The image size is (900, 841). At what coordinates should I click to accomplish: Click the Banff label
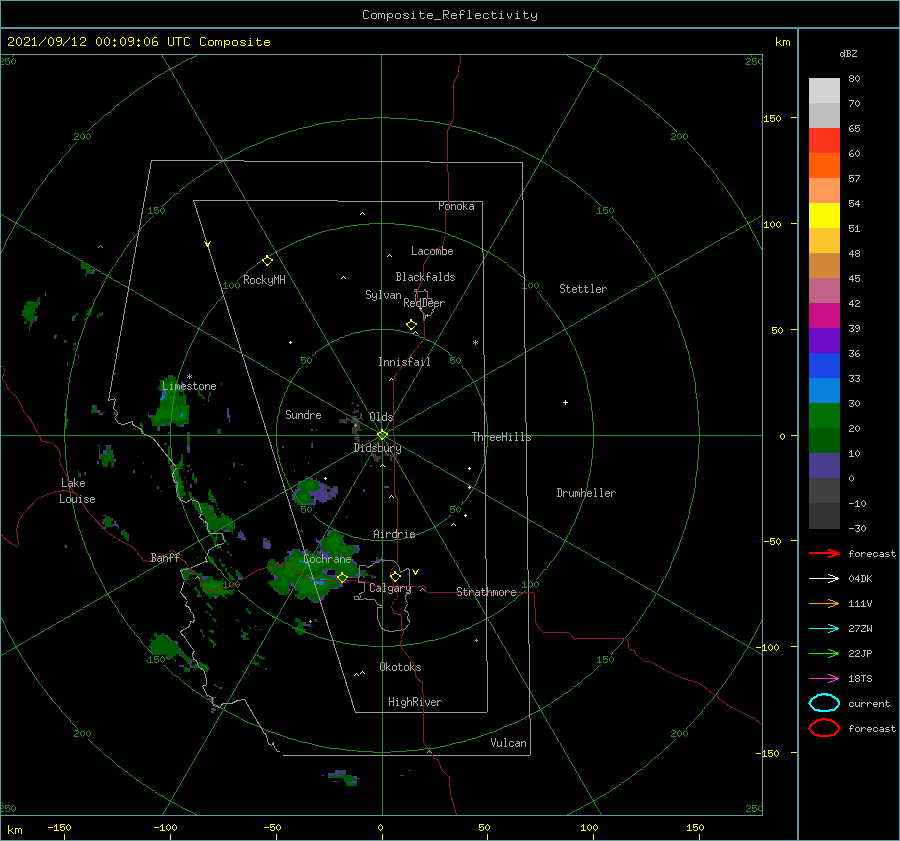165,557
